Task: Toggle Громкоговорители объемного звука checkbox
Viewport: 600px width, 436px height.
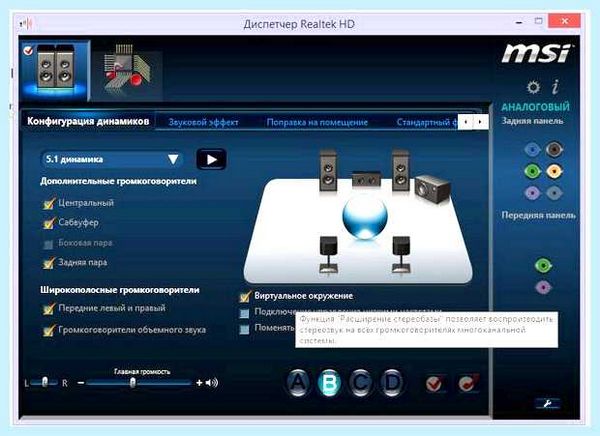Action: pos(49,330)
